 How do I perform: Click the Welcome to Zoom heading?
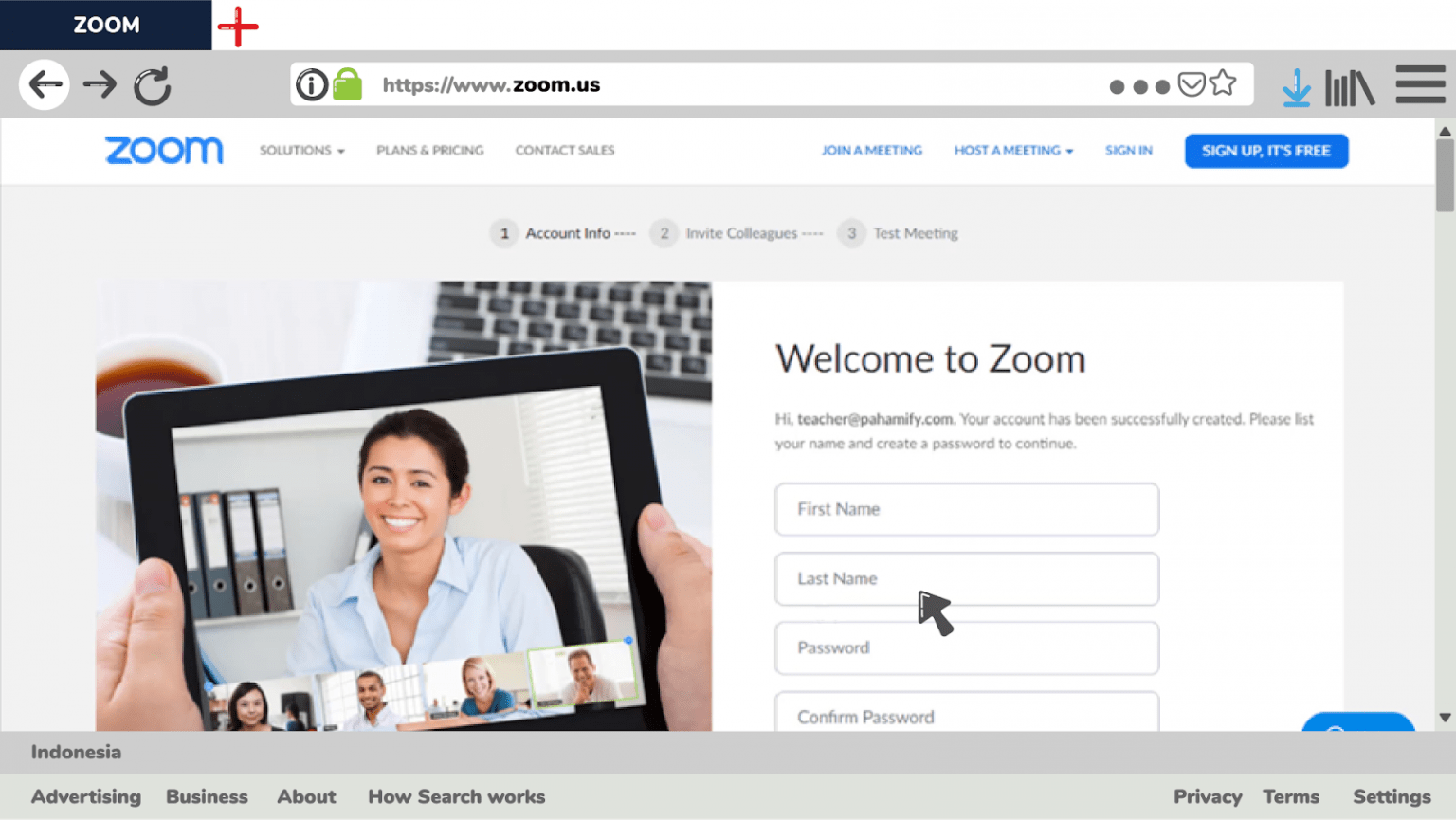931,358
